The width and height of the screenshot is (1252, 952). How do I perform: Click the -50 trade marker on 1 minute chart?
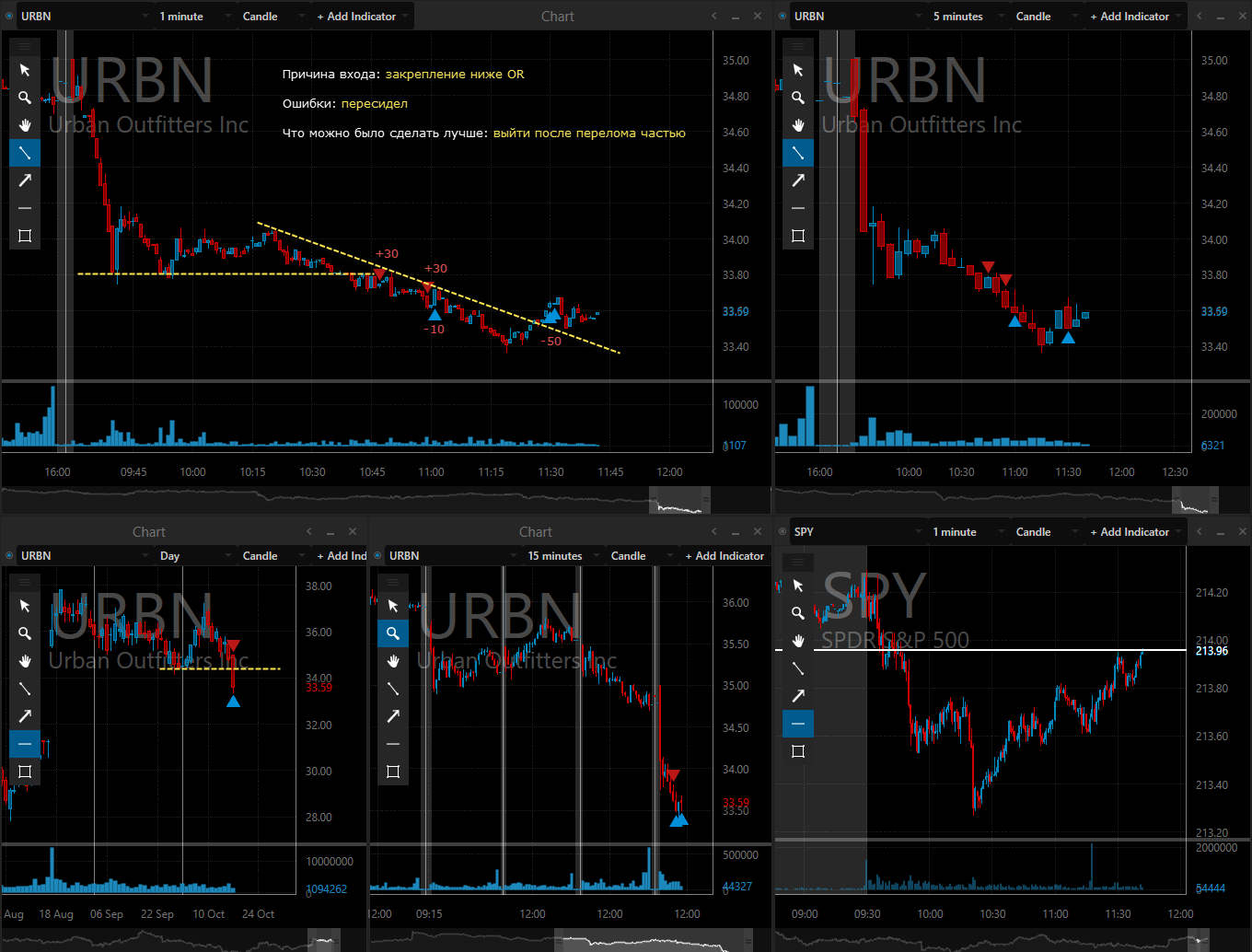551,342
